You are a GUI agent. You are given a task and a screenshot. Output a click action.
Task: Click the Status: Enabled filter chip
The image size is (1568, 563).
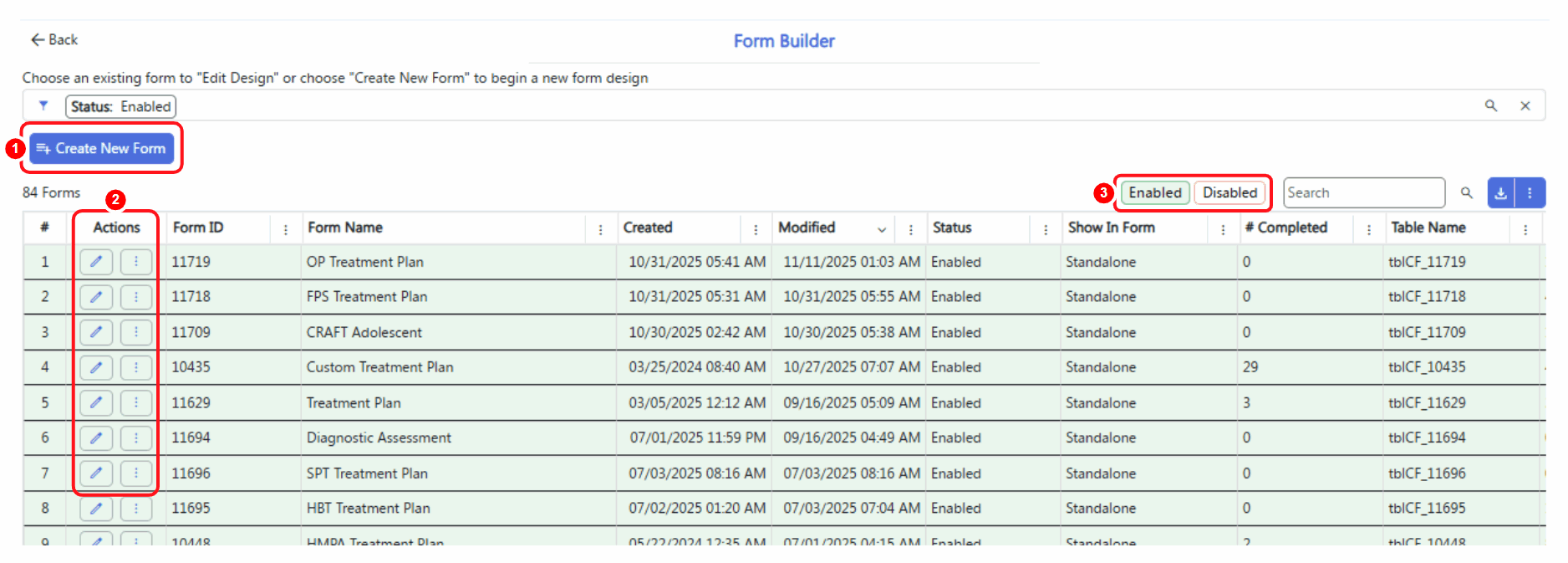coord(120,106)
